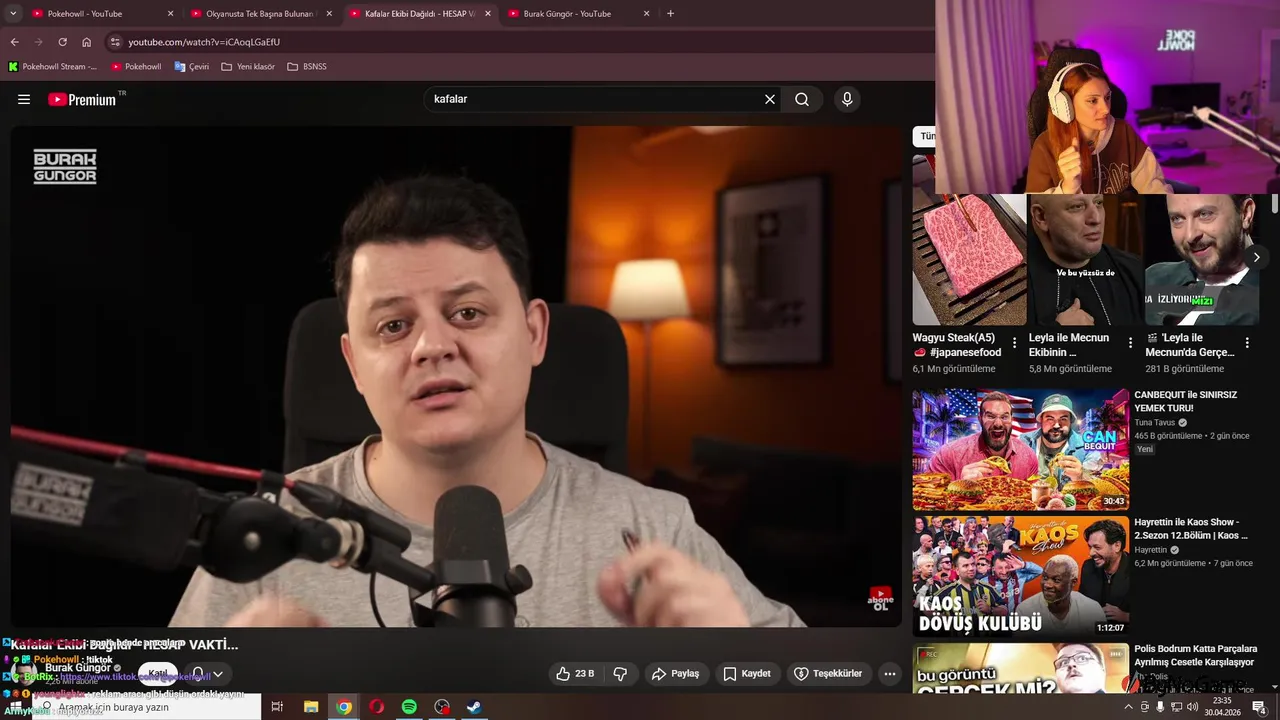Run search with the magnifier button
1280x720 pixels.
click(x=802, y=99)
